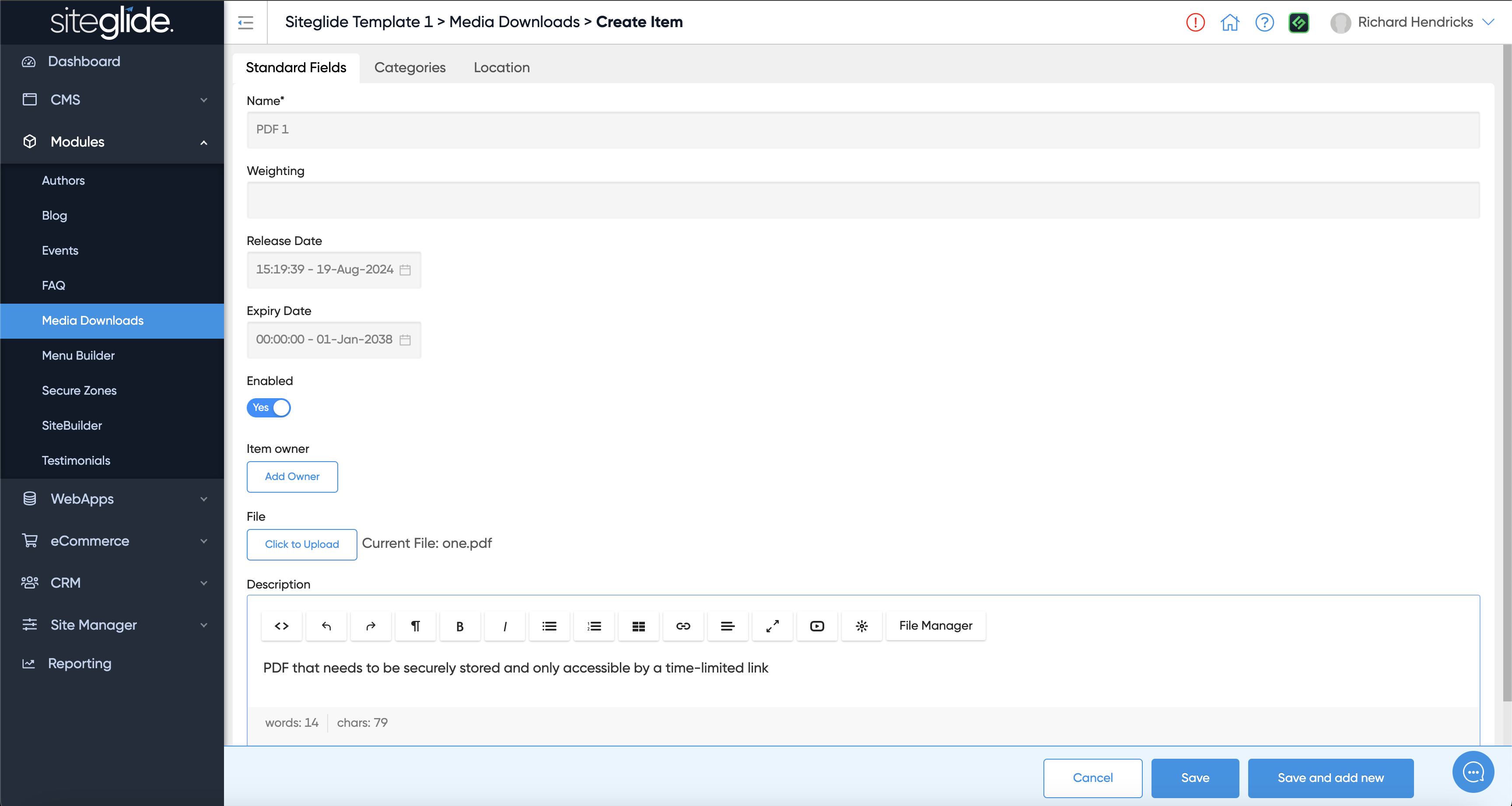Screen dimensions: 1512x806
Task: Switch to the Location tab
Action: (x=501, y=67)
